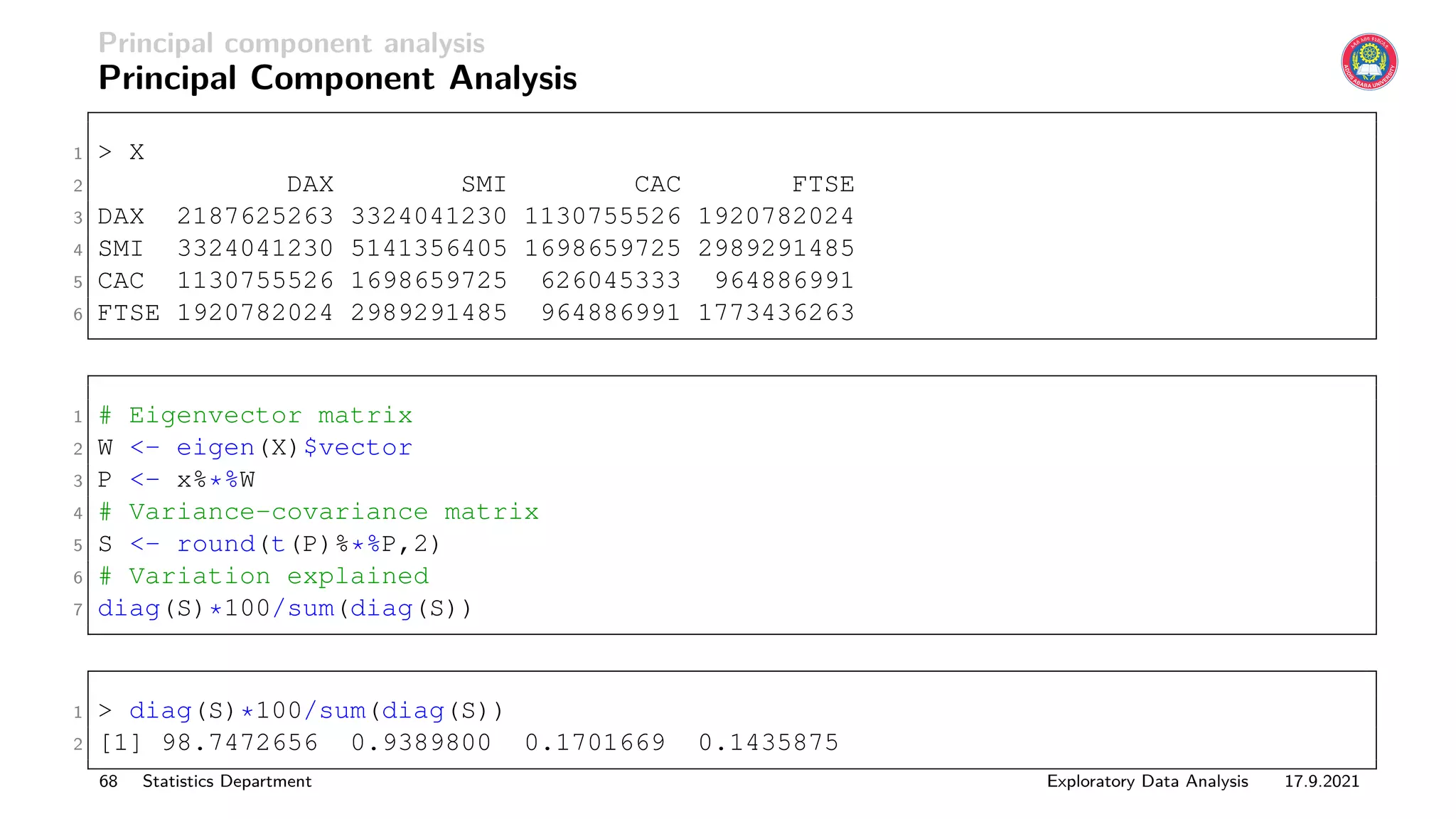Screen dimensions: 1456x819
Task: Click the '# Eigenvector matrix' comment
Action: [x=255, y=415]
